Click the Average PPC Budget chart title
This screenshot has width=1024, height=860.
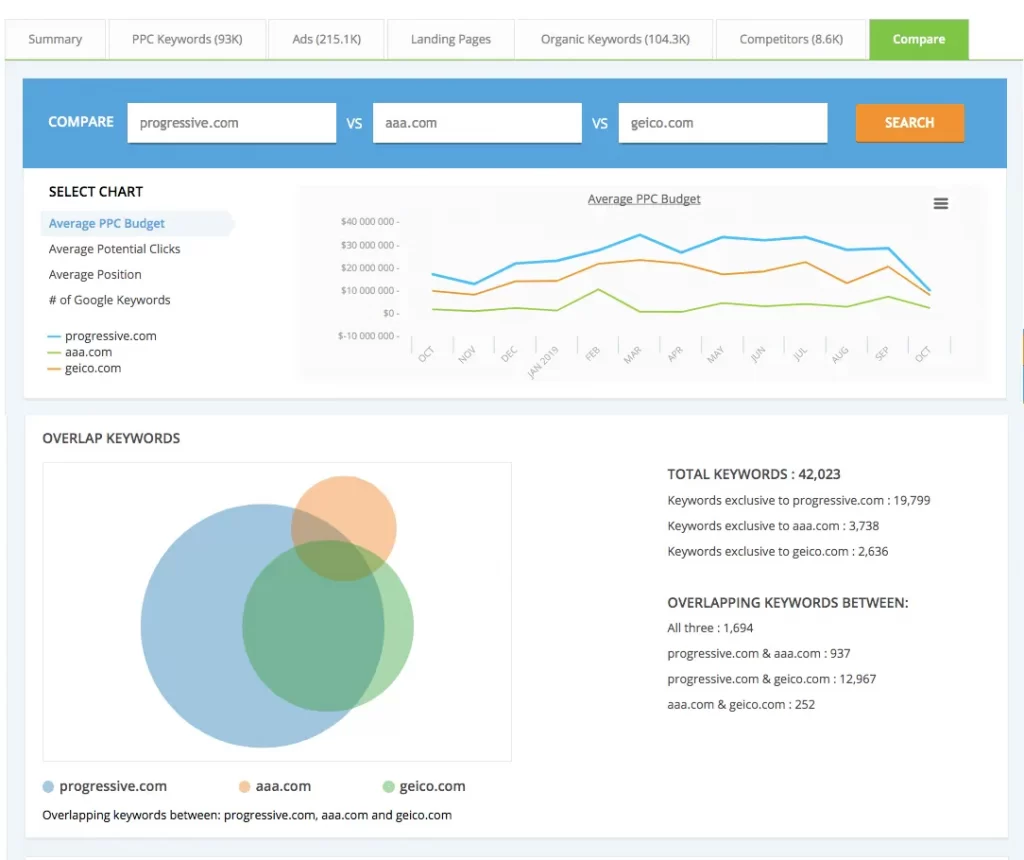(x=644, y=199)
